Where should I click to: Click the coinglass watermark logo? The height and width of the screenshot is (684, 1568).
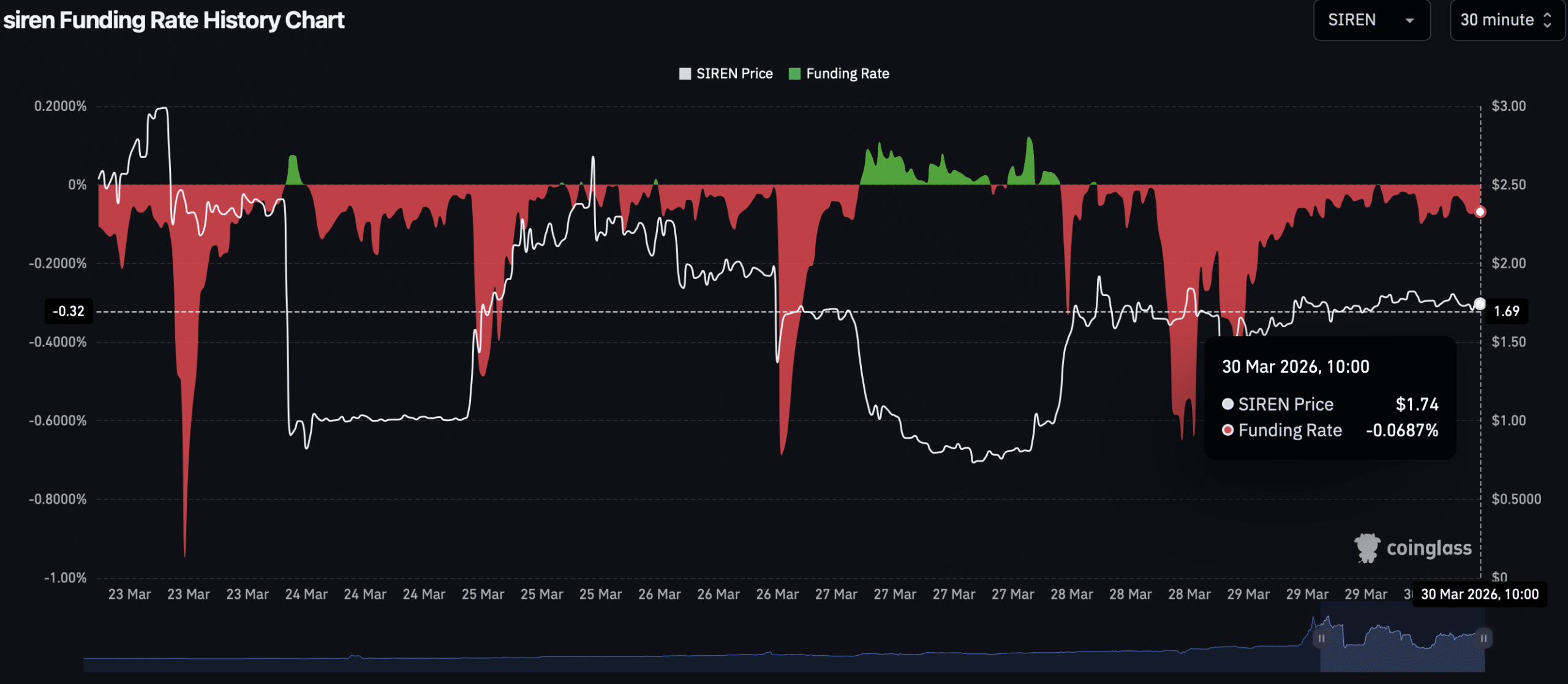pyautogui.click(x=1367, y=547)
